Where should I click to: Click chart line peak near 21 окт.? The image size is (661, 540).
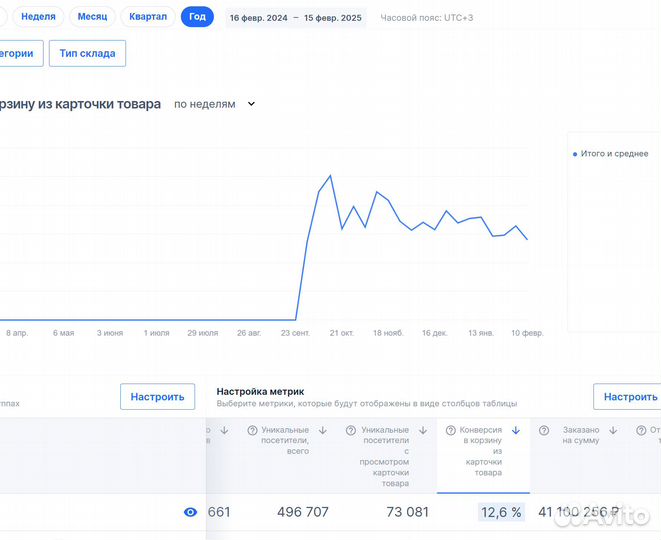click(330, 176)
